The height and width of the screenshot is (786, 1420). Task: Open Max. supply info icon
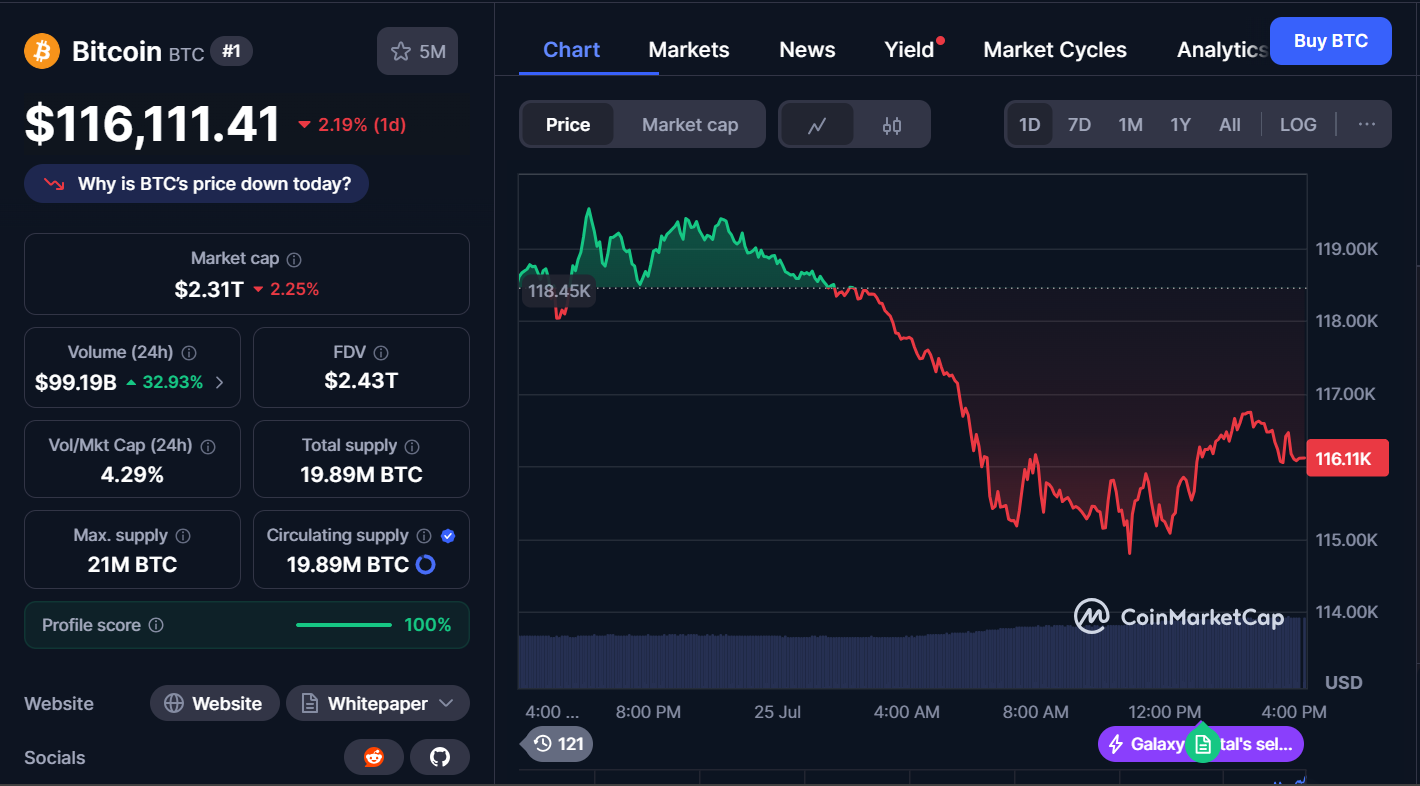183,536
